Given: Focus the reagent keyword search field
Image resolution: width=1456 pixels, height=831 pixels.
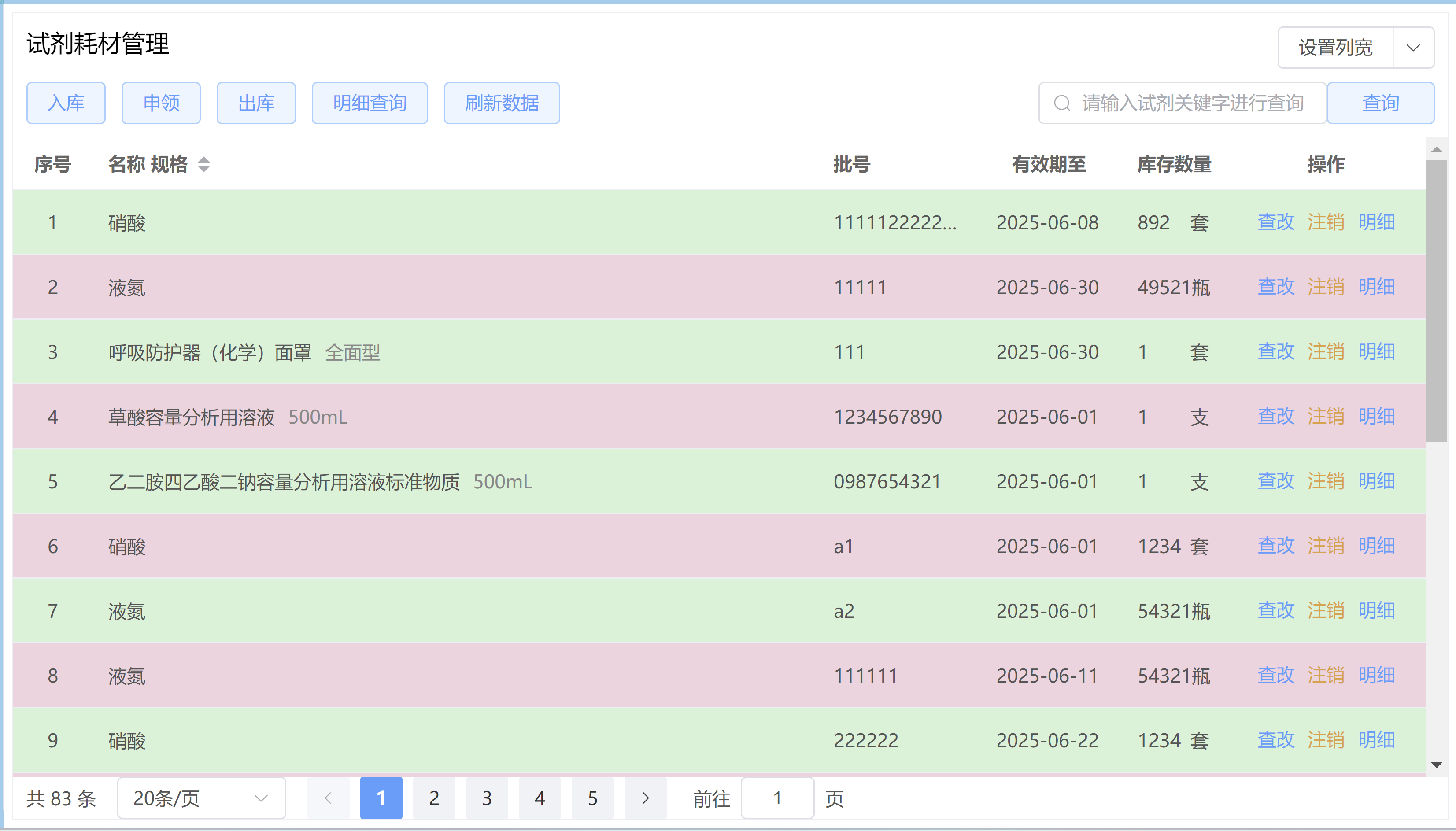Looking at the screenshot, I should pos(1193,103).
